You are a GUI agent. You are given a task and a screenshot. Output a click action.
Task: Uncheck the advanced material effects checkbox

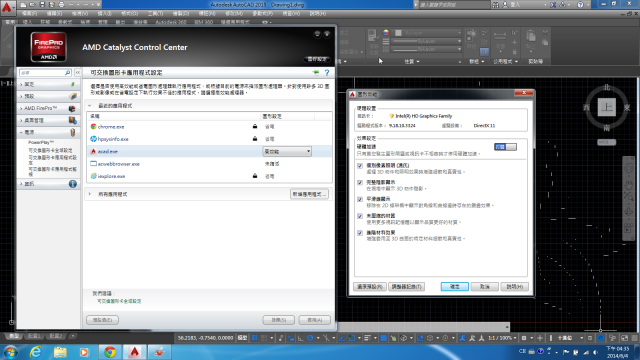point(360,233)
